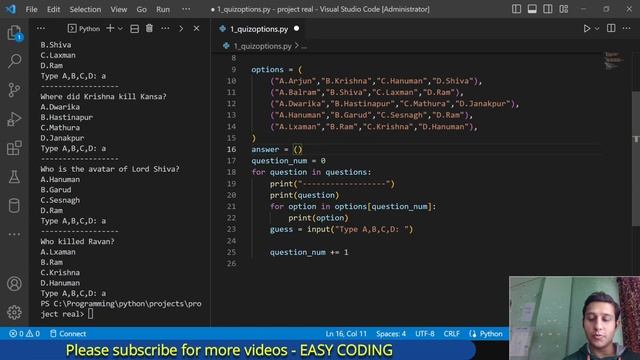Split the terminal panel
Image resolution: width=640 pixels, height=360 pixels.
point(134,29)
